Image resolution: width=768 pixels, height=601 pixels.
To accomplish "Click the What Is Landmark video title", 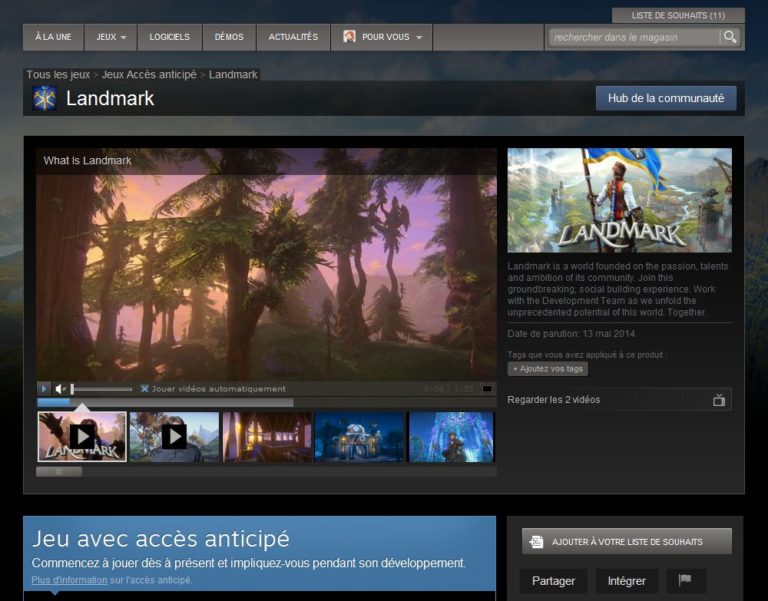I will click(87, 161).
